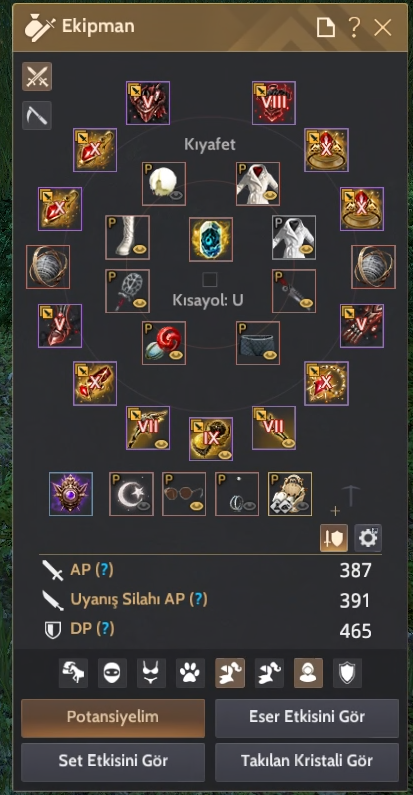
Task: Open the purple gem emblem slot
Action: tap(71, 494)
